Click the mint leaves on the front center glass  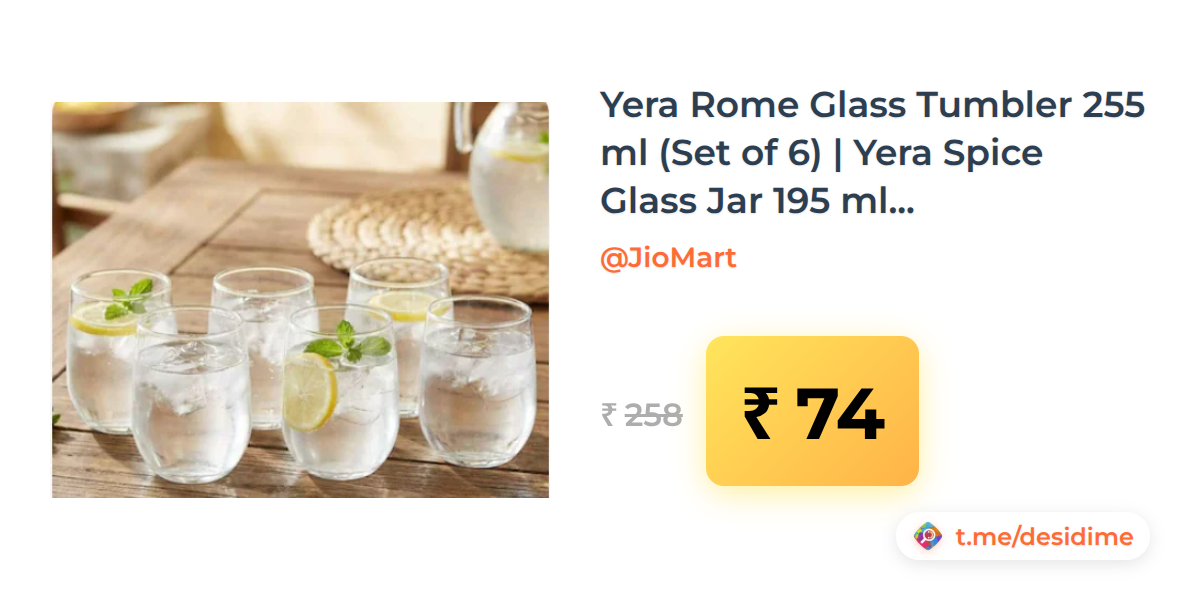(348, 343)
